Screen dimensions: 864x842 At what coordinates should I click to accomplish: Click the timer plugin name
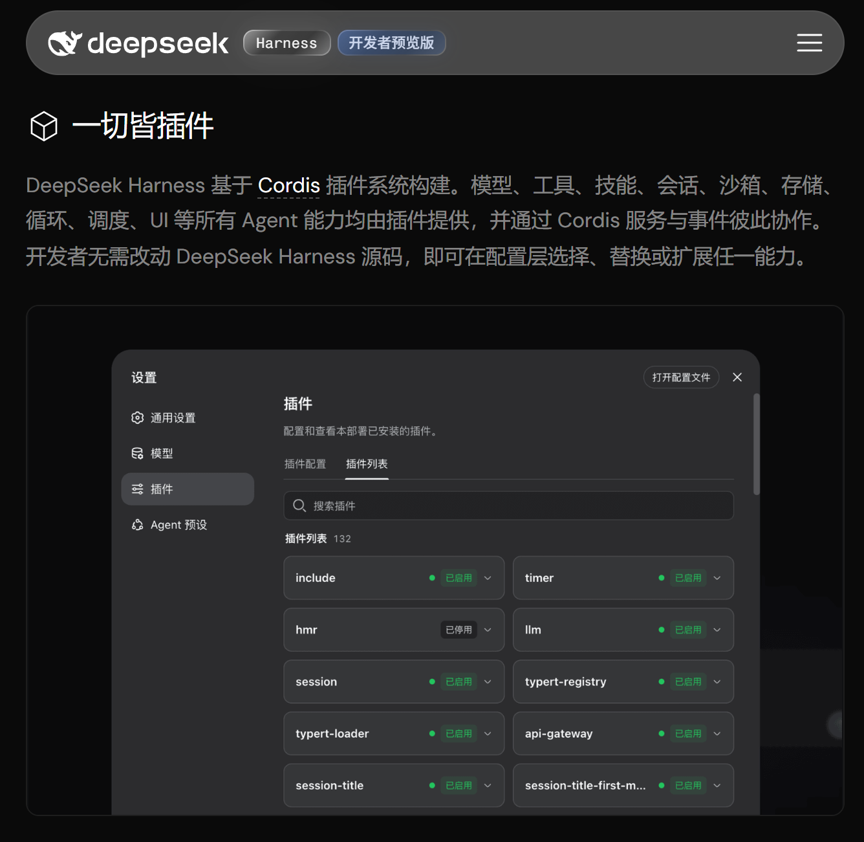539,578
